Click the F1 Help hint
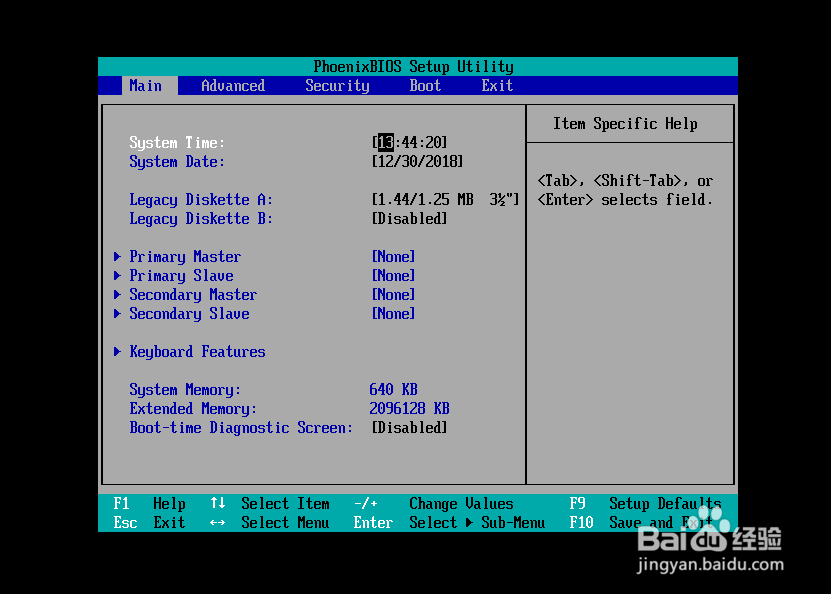Screen dimensions: 831x594 149,503
